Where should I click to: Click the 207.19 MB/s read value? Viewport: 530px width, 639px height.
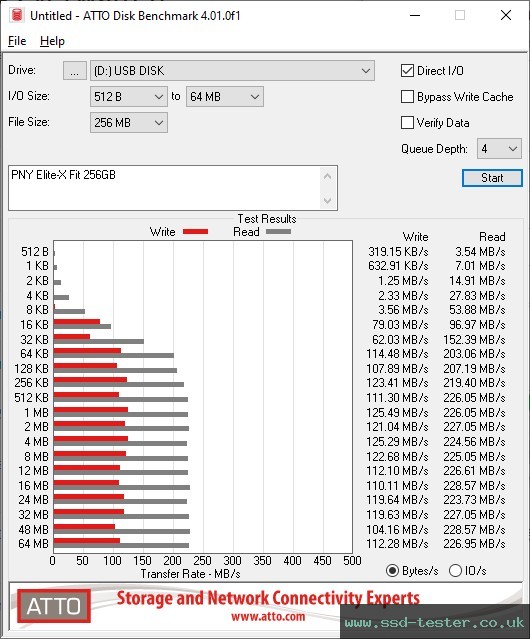474,368
